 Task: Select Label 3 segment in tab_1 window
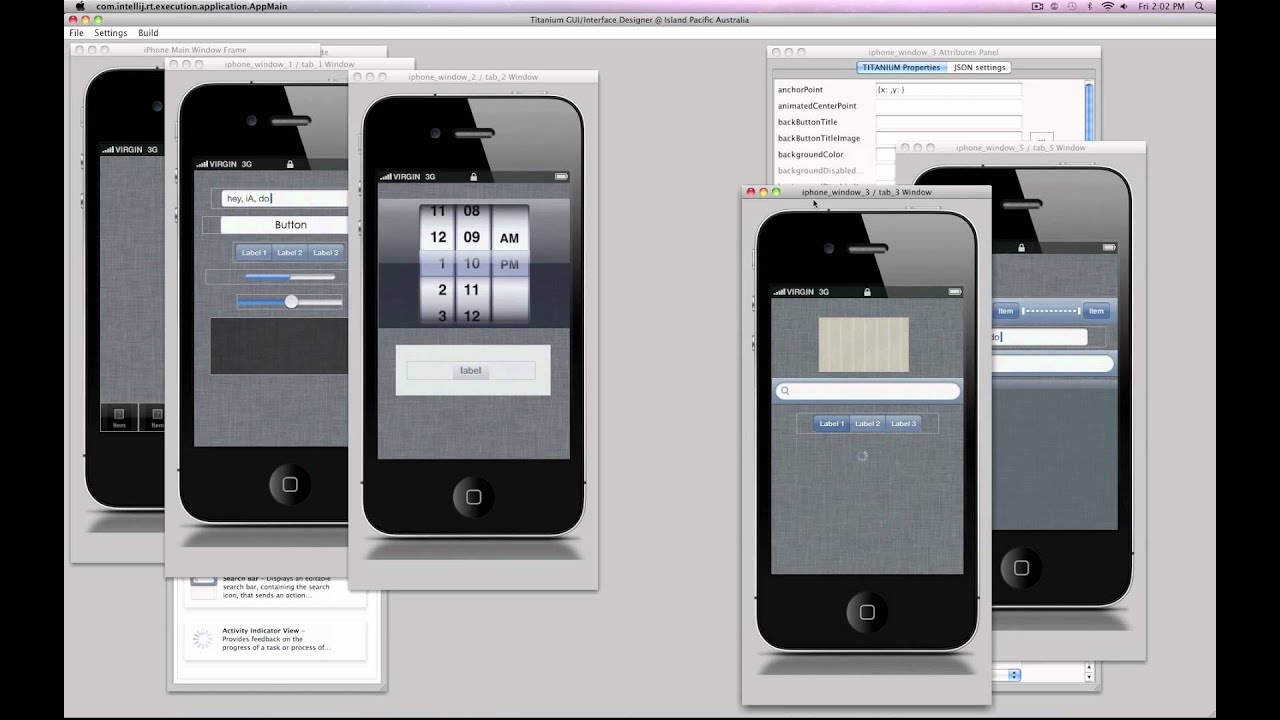(326, 253)
